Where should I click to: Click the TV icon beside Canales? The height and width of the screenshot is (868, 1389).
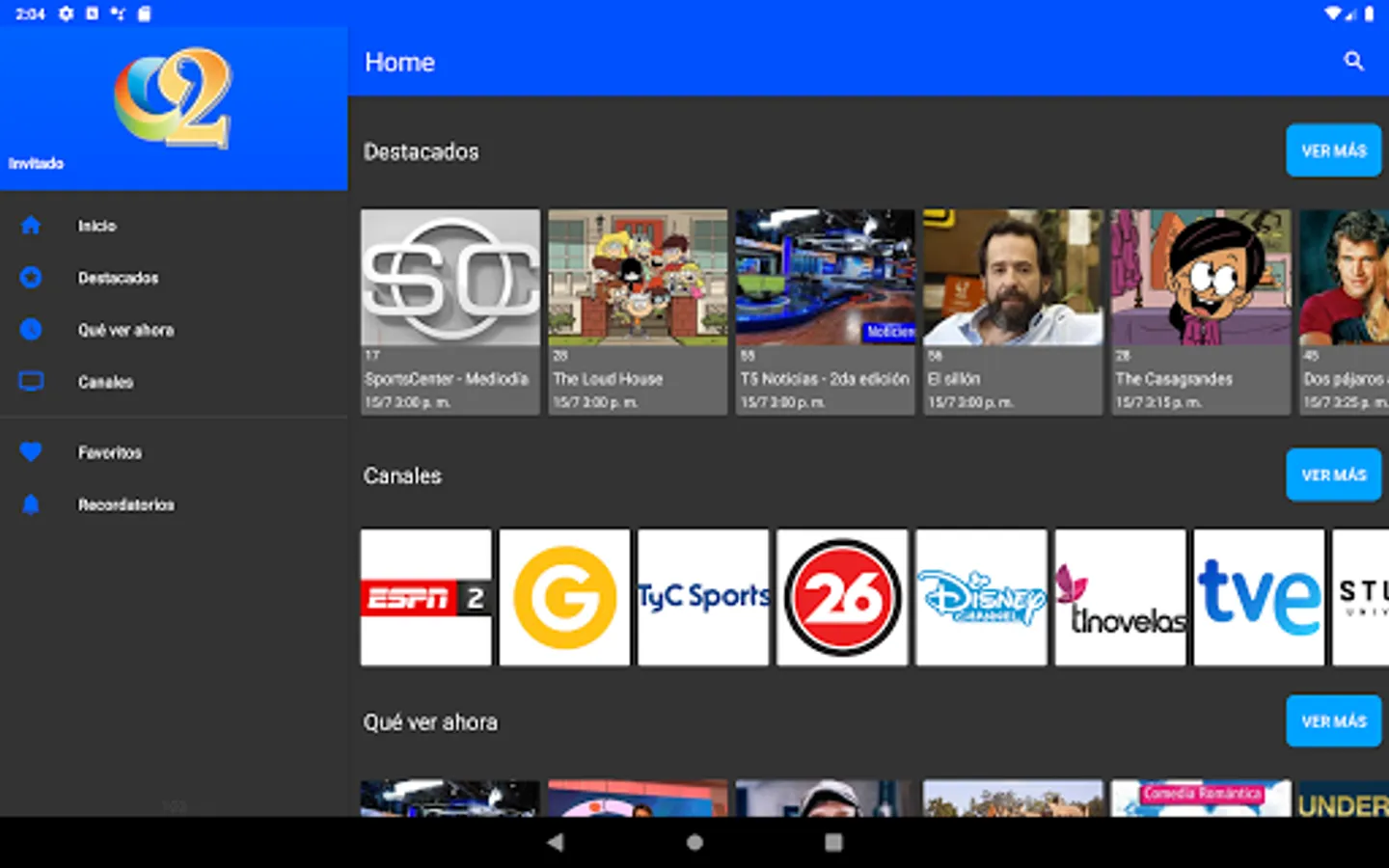[31, 382]
